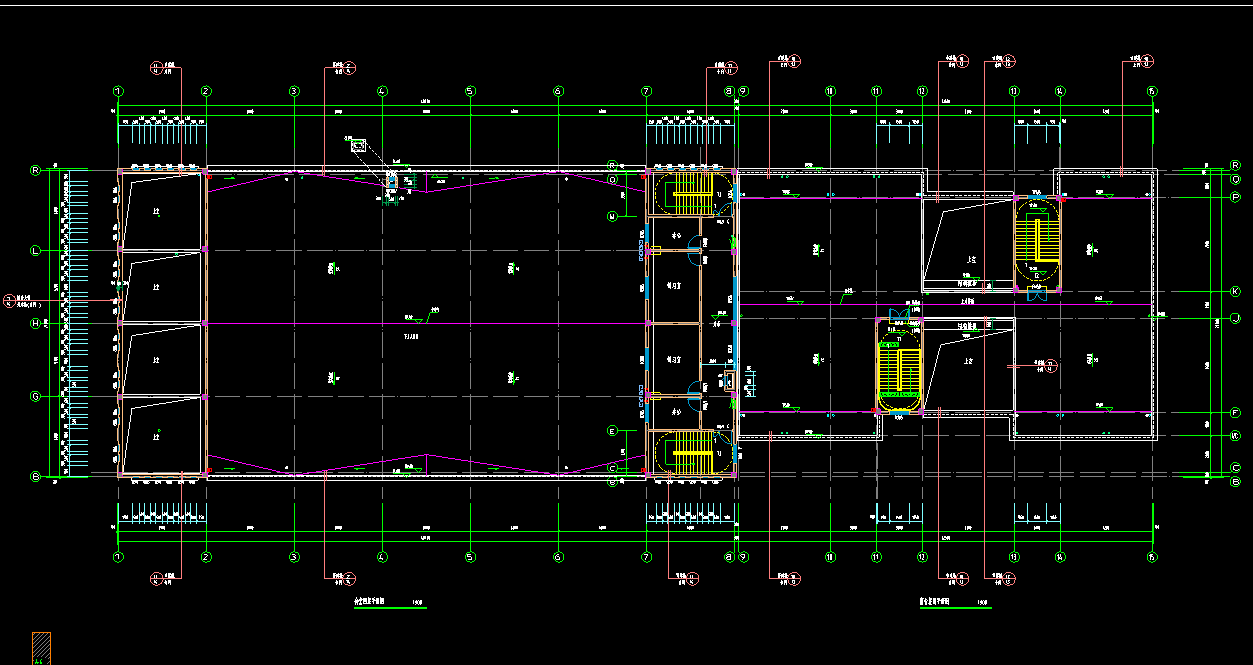Image resolution: width=1253 pixels, height=665 pixels.
Task: Click the orange hatched swatch in the bottom-left corner
Action: point(41,647)
